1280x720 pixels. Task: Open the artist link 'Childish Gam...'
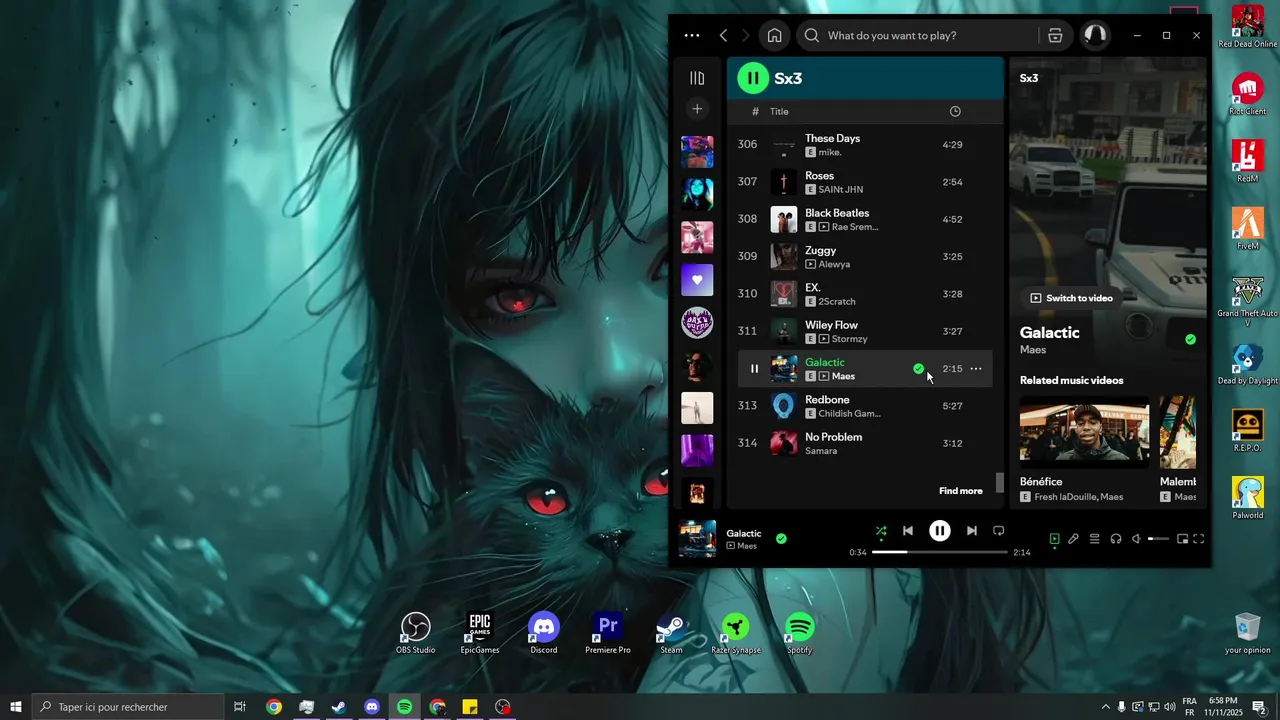coord(849,413)
